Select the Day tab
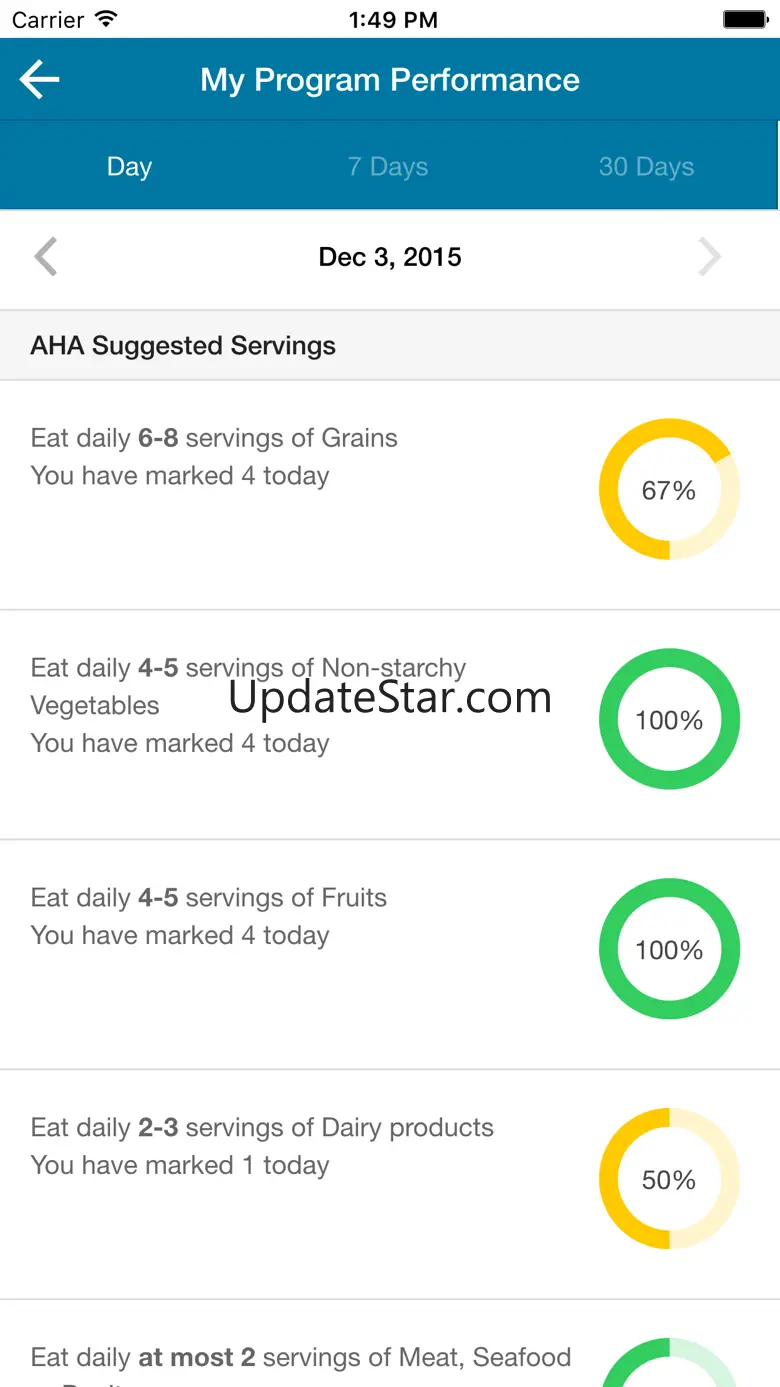Viewport: 780px width, 1387px height. pyautogui.click(x=130, y=166)
